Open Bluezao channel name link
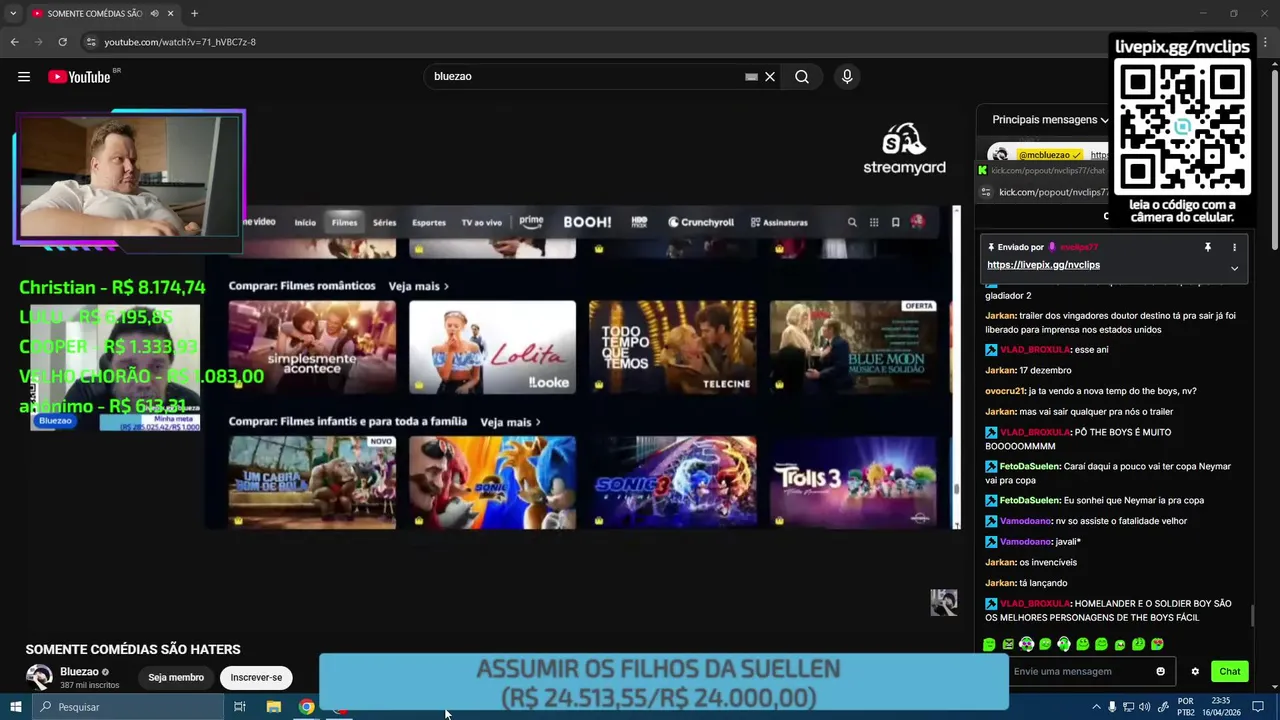1280x720 pixels. pyautogui.click(x=79, y=672)
